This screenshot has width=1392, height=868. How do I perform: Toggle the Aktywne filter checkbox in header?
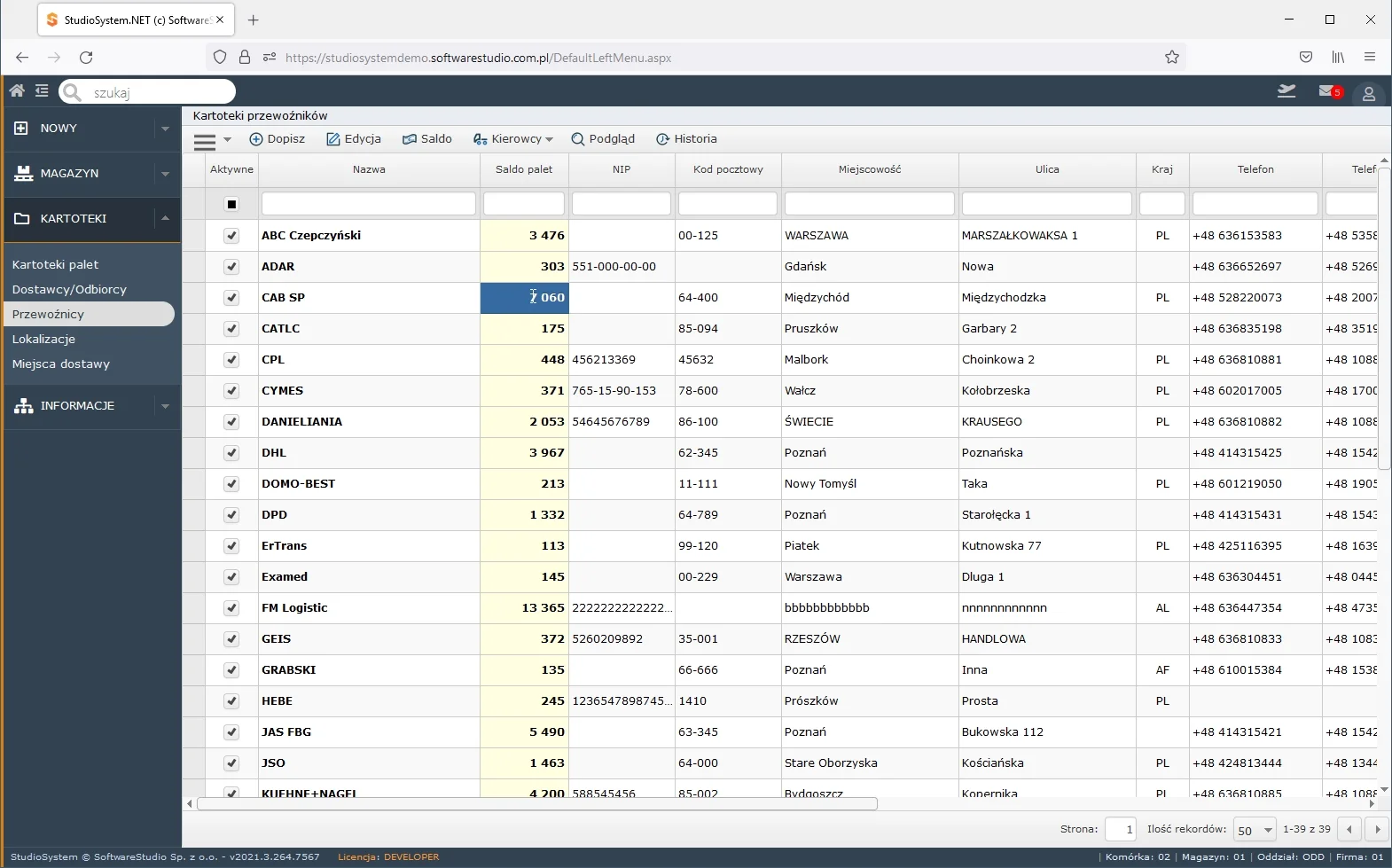click(231, 204)
